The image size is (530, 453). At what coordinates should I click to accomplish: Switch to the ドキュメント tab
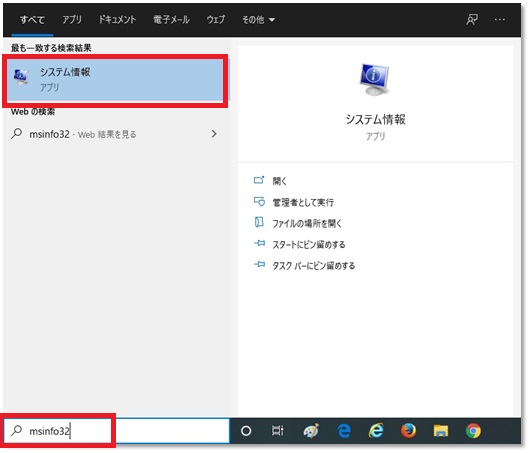pyautogui.click(x=117, y=20)
